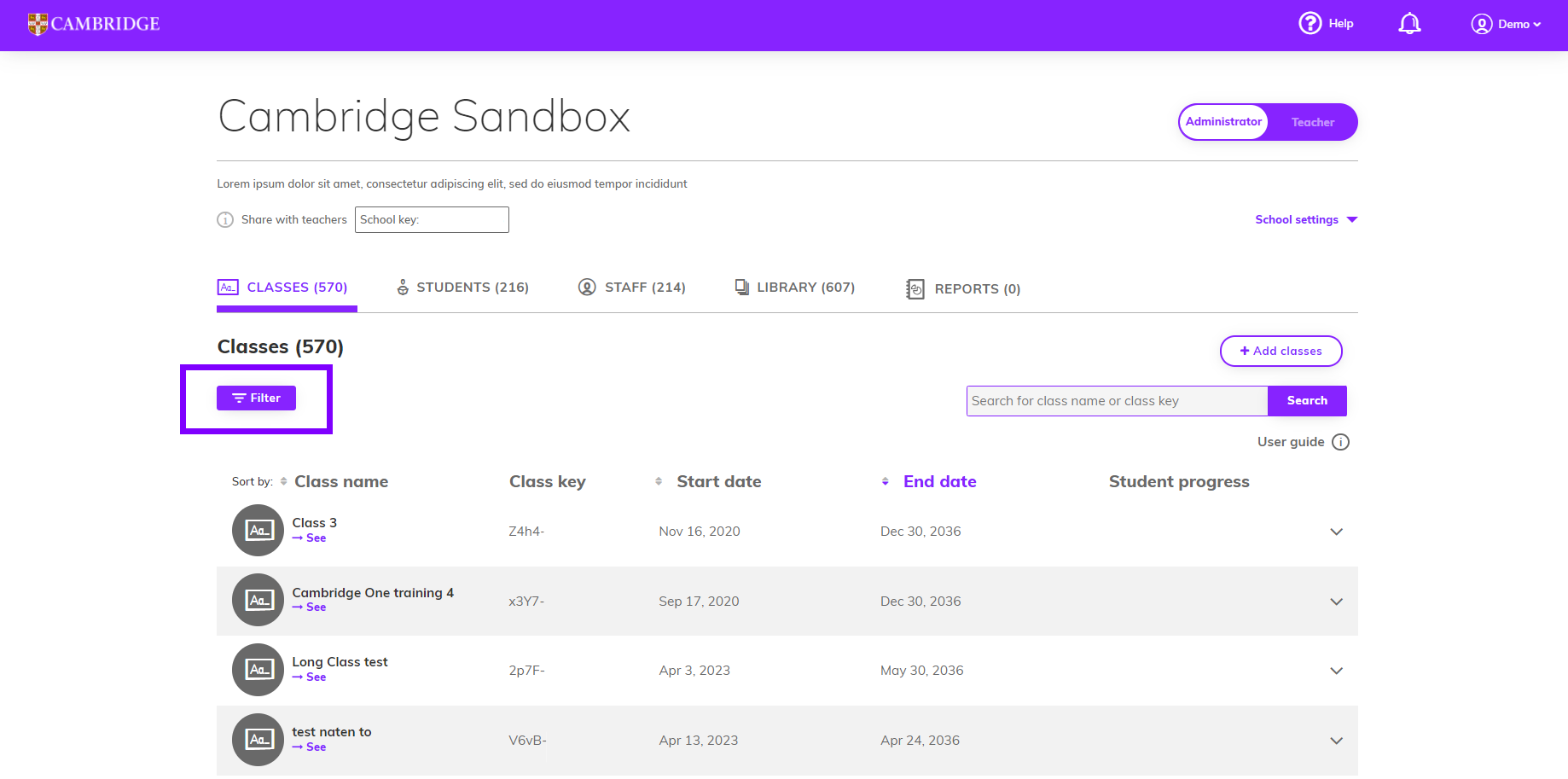Click sort arrows next to Start date
This screenshot has height=779, width=1568.
(x=659, y=482)
